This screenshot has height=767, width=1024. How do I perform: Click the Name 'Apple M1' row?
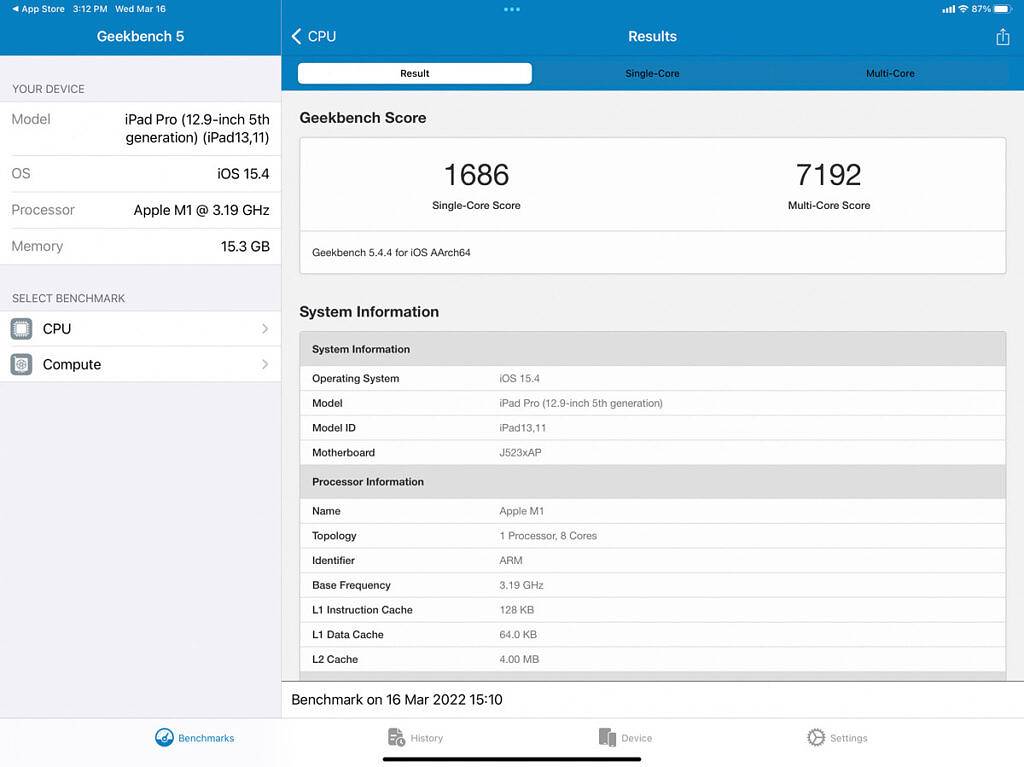pyautogui.click(x=652, y=511)
